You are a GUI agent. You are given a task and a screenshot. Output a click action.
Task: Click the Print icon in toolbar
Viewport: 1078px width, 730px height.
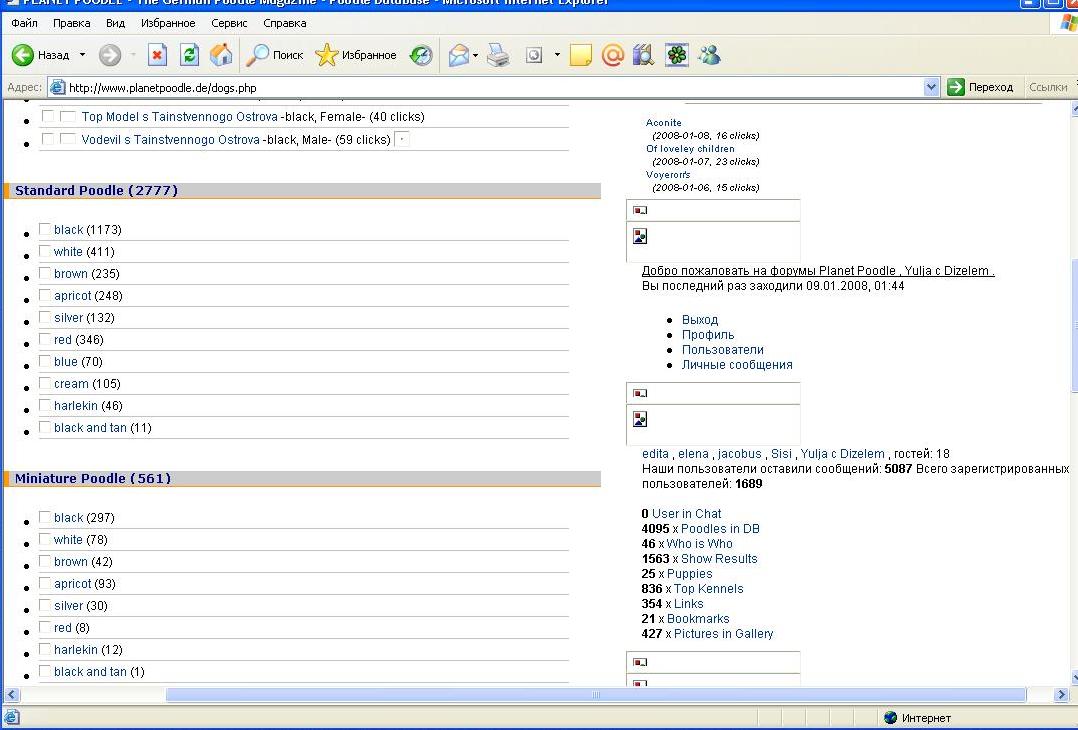498,56
